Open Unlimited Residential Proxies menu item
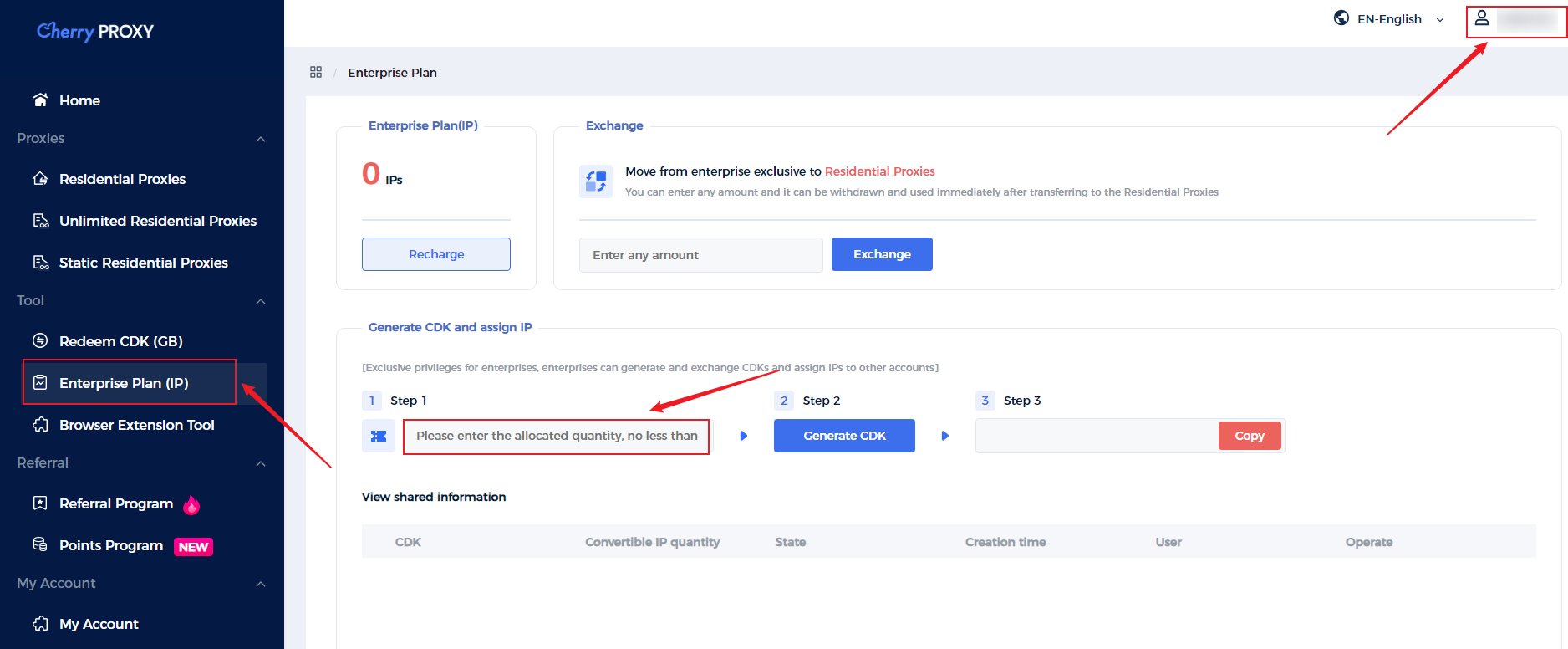The image size is (1568, 649). tap(157, 221)
